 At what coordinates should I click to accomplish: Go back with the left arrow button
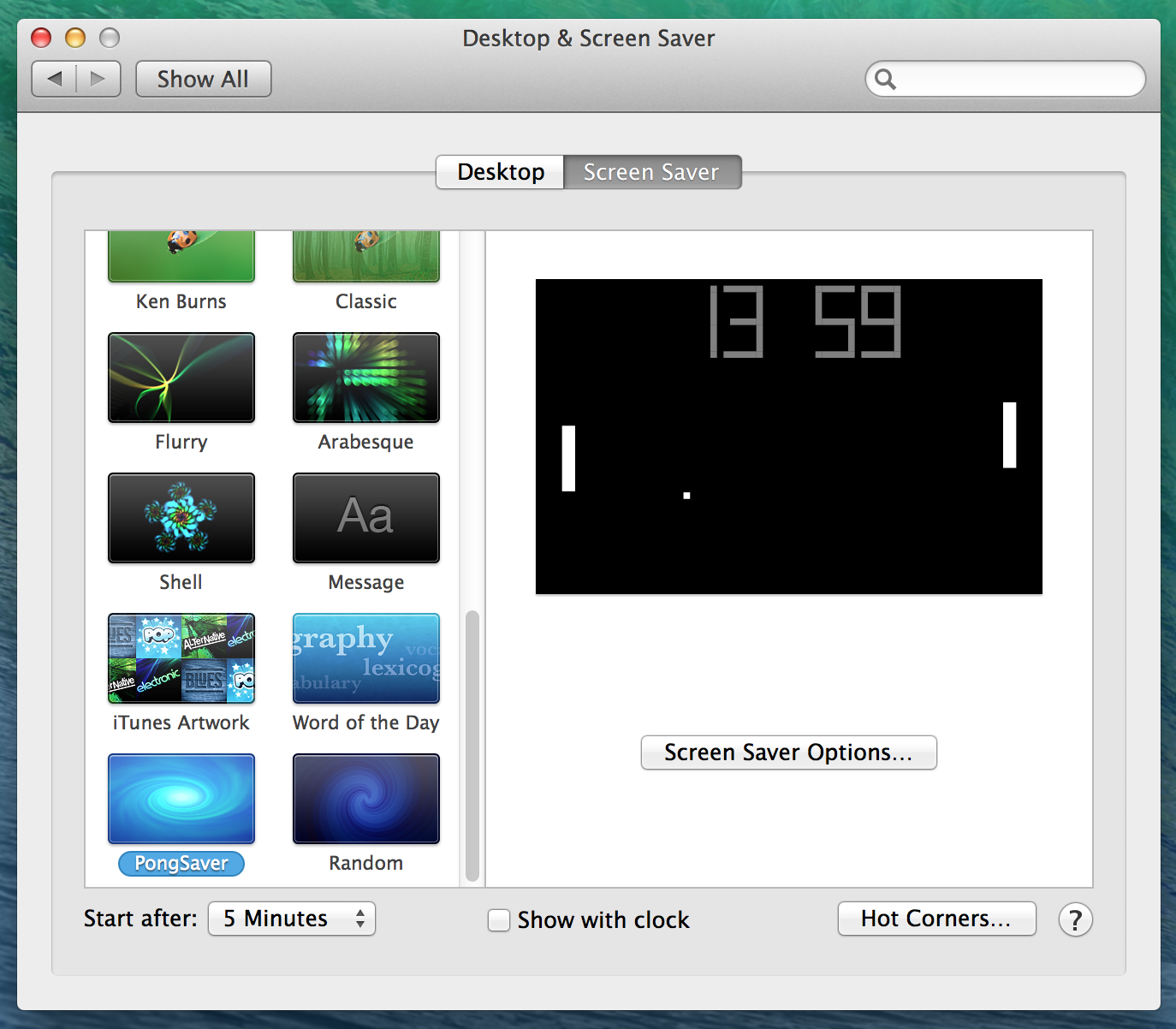click(x=55, y=79)
